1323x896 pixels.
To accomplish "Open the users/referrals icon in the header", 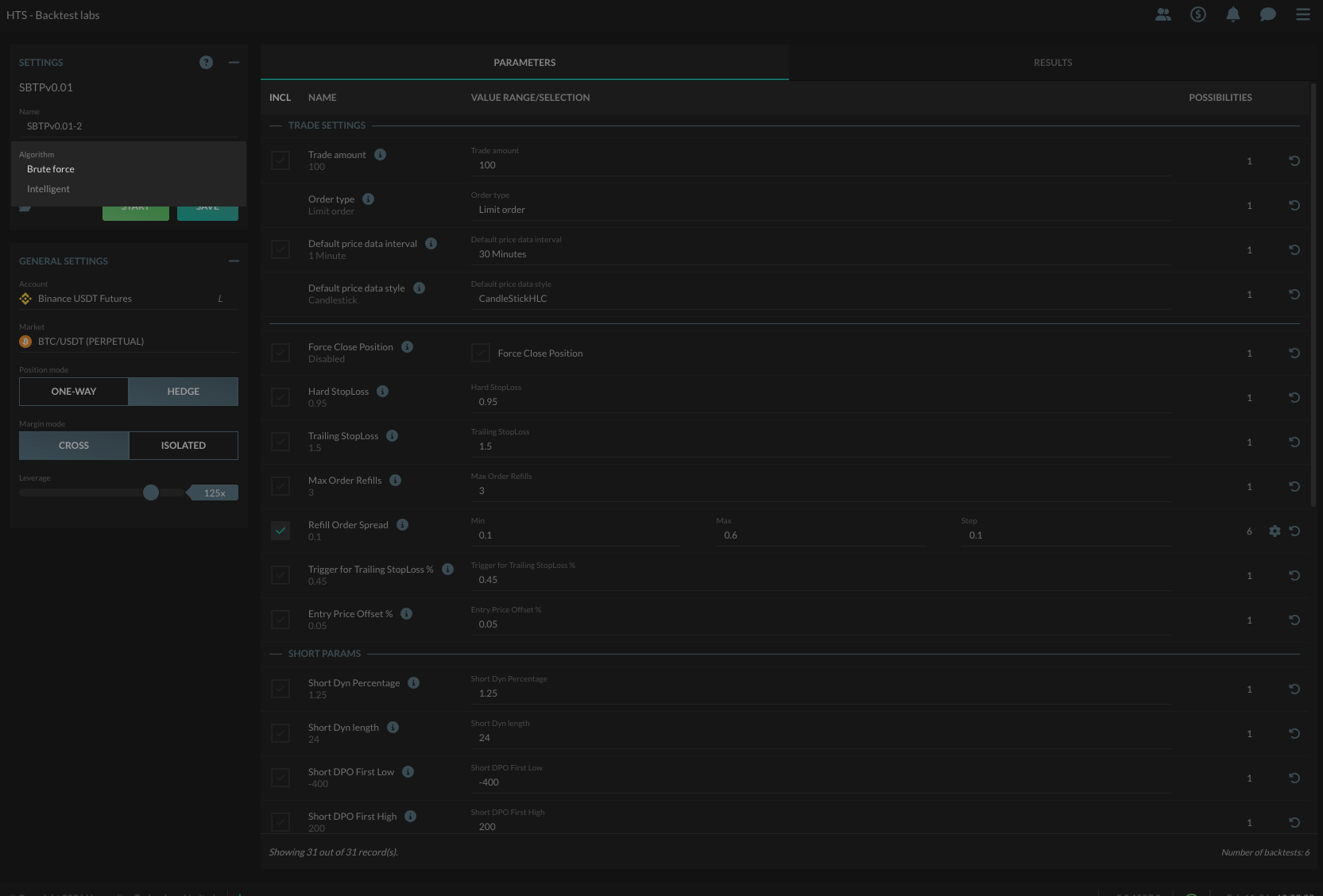I will tap(1163, 14).
